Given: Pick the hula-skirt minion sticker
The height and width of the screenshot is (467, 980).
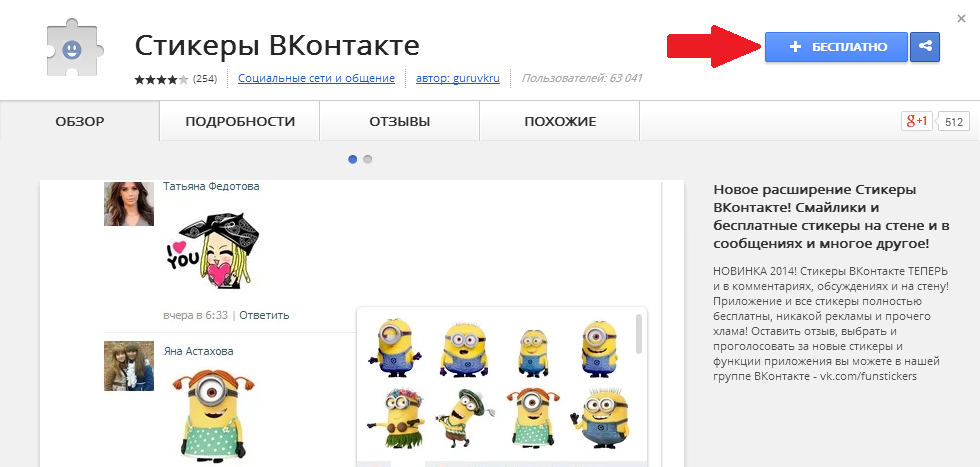Looking at the screenshot, I should [394, 419].
